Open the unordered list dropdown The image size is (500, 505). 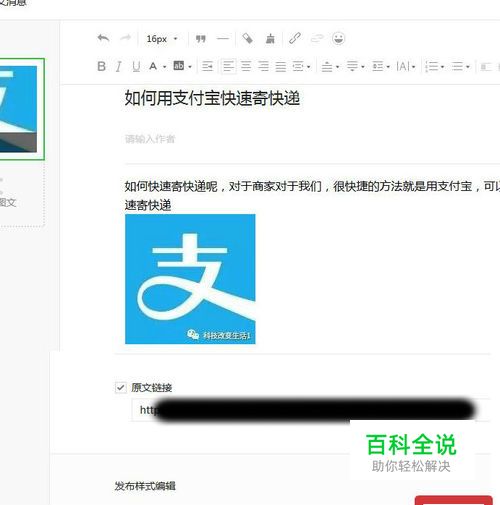pos(460,66)
